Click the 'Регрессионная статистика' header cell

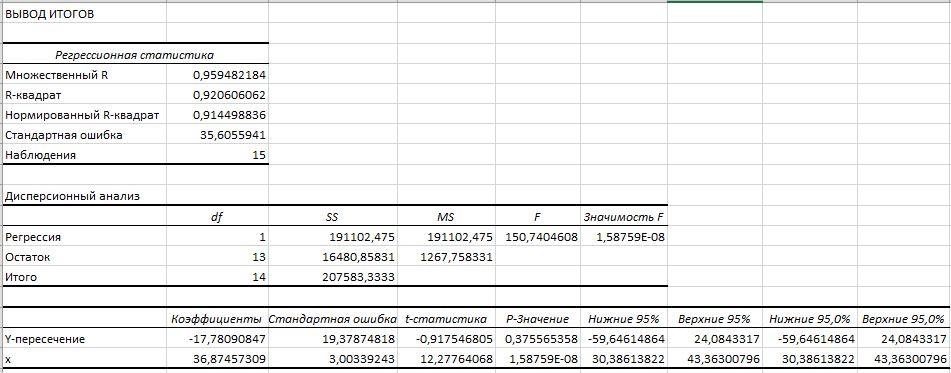(135, 55)
